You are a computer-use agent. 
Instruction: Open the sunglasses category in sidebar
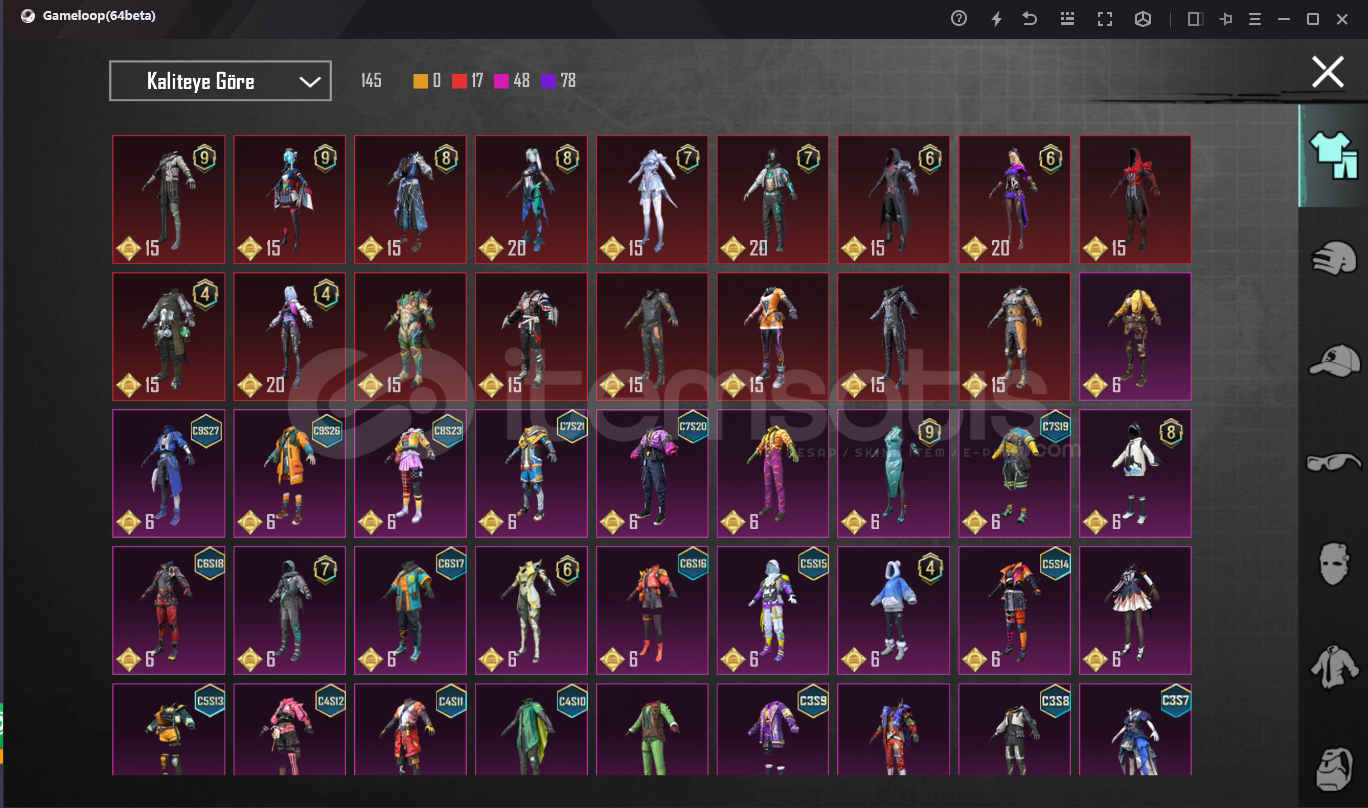tap(1334, 461)
